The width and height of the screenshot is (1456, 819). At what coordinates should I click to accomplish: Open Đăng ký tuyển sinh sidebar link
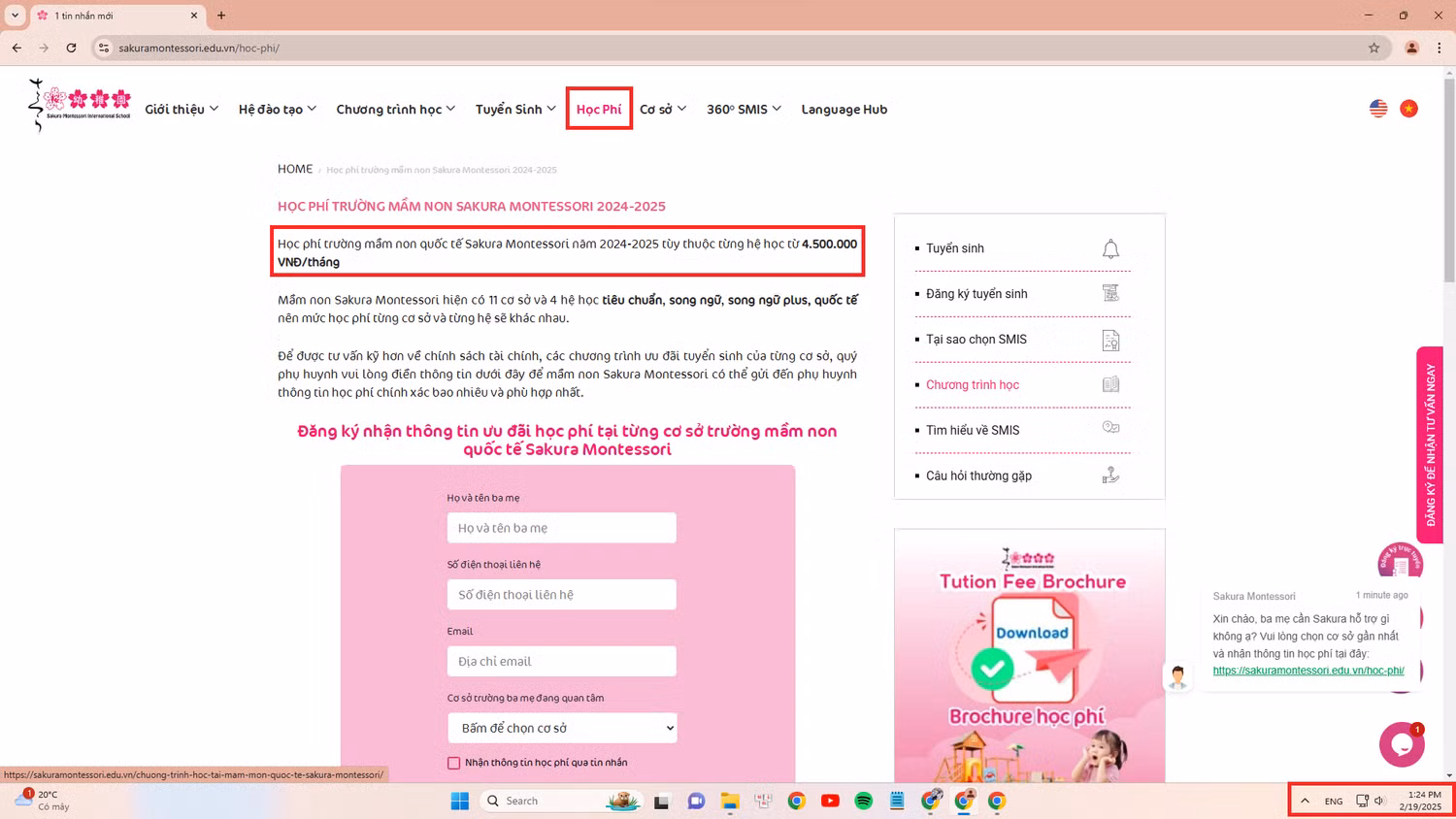pyautogui.click(x=976, y=294)
